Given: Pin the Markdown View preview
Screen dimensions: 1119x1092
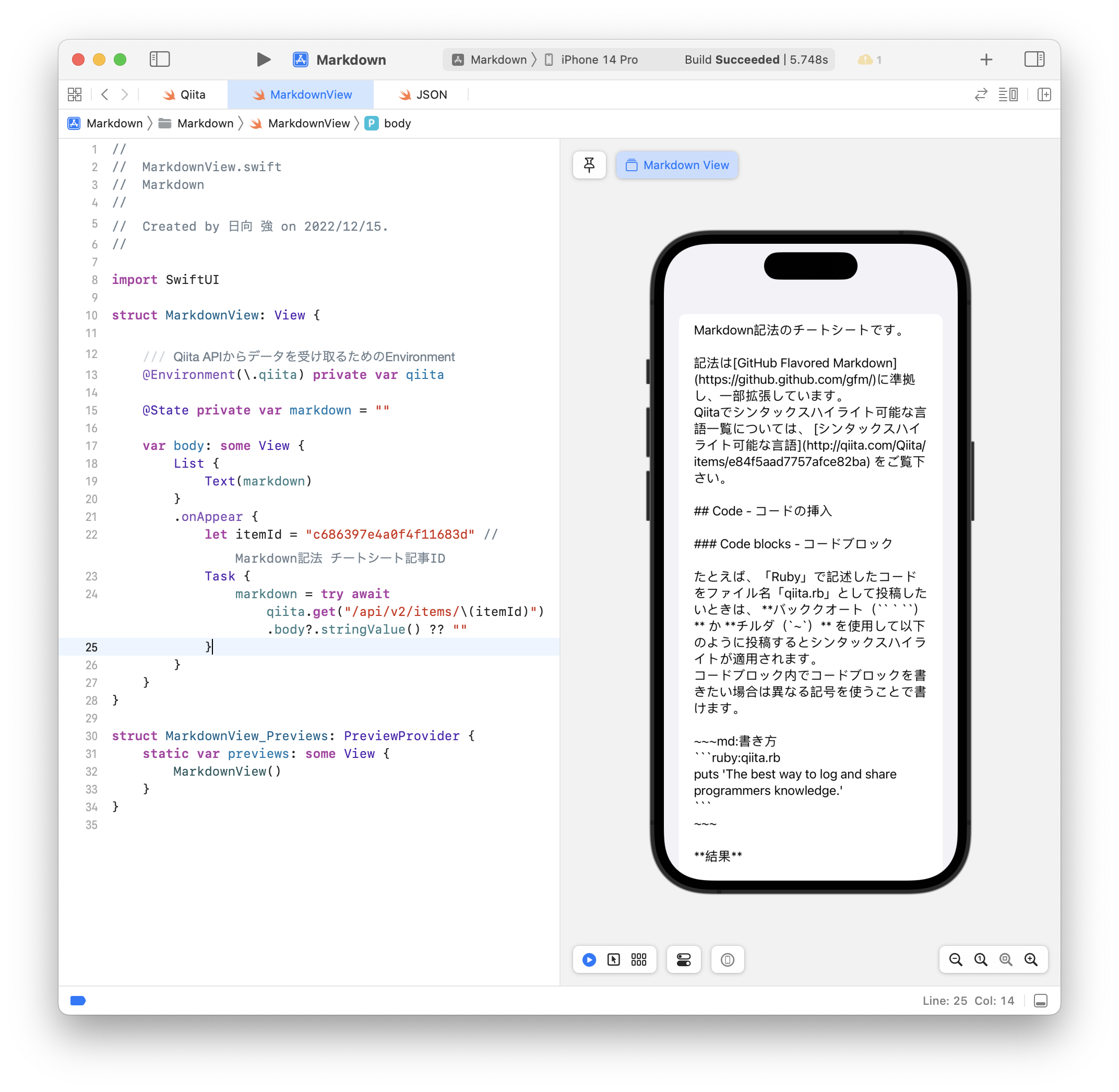Looking at the screenshot, I should click(589, 164).
